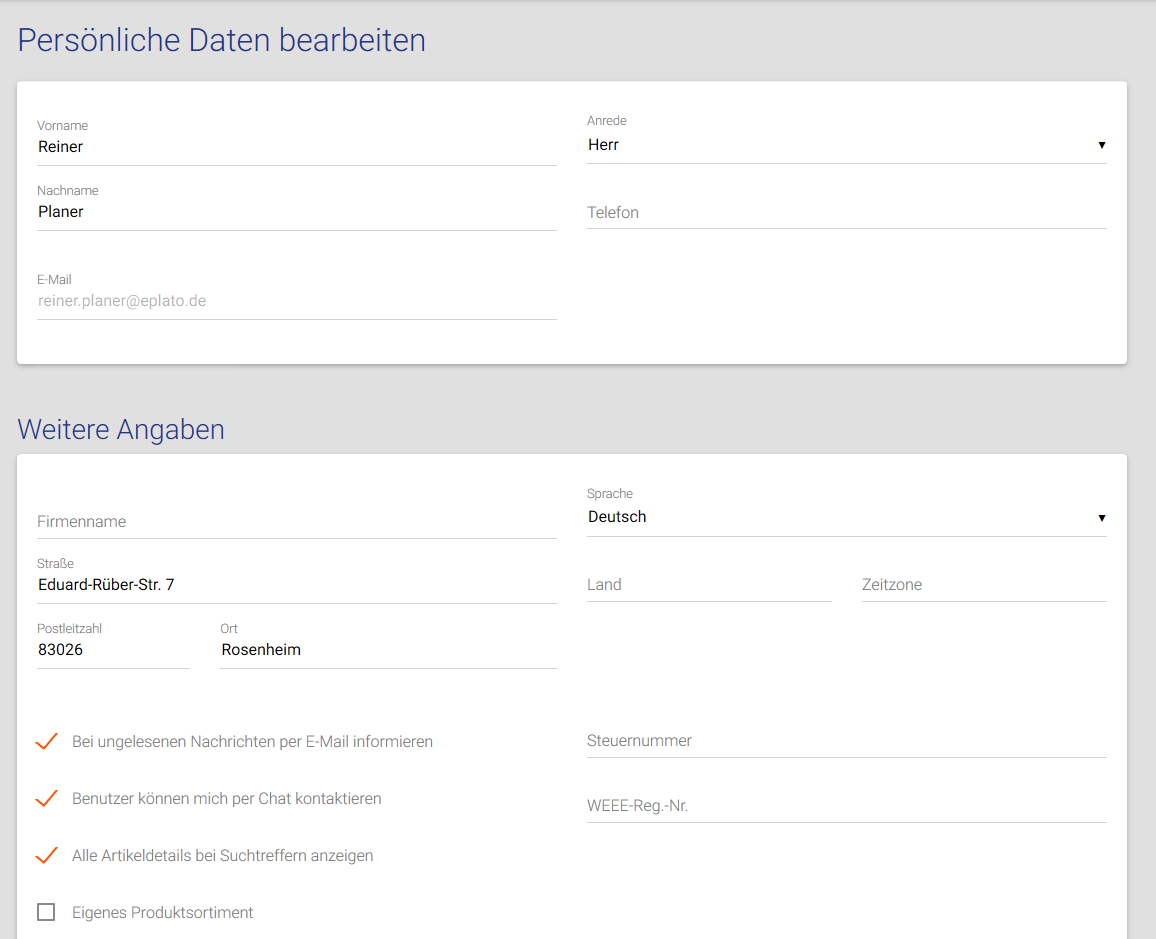This screenshot has width=1156, height=939.
Task: Click the greyed-out E-Mail field
Action: pos(296,301)
